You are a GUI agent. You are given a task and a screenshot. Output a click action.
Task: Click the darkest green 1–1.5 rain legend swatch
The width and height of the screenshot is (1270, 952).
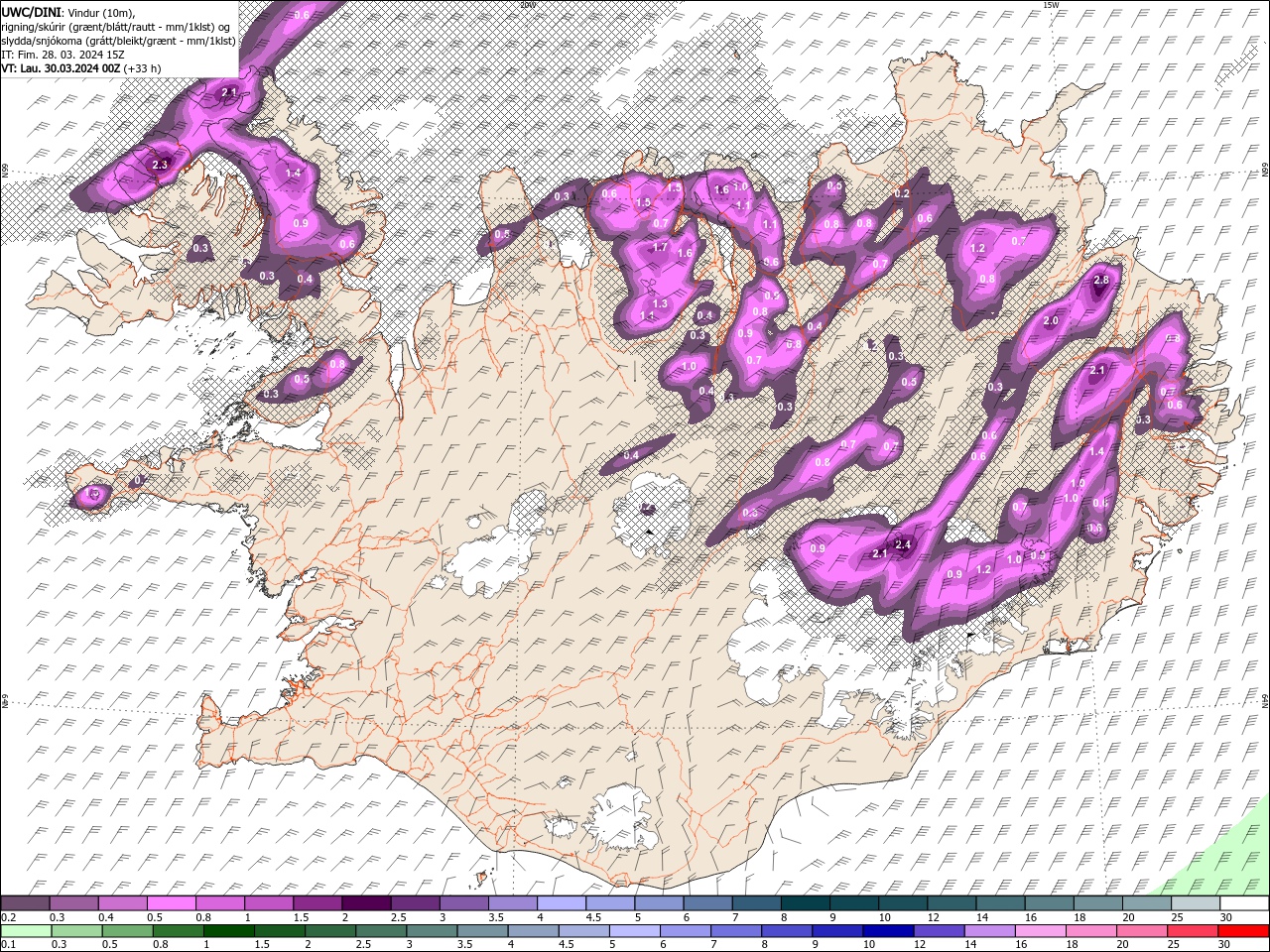228,931
